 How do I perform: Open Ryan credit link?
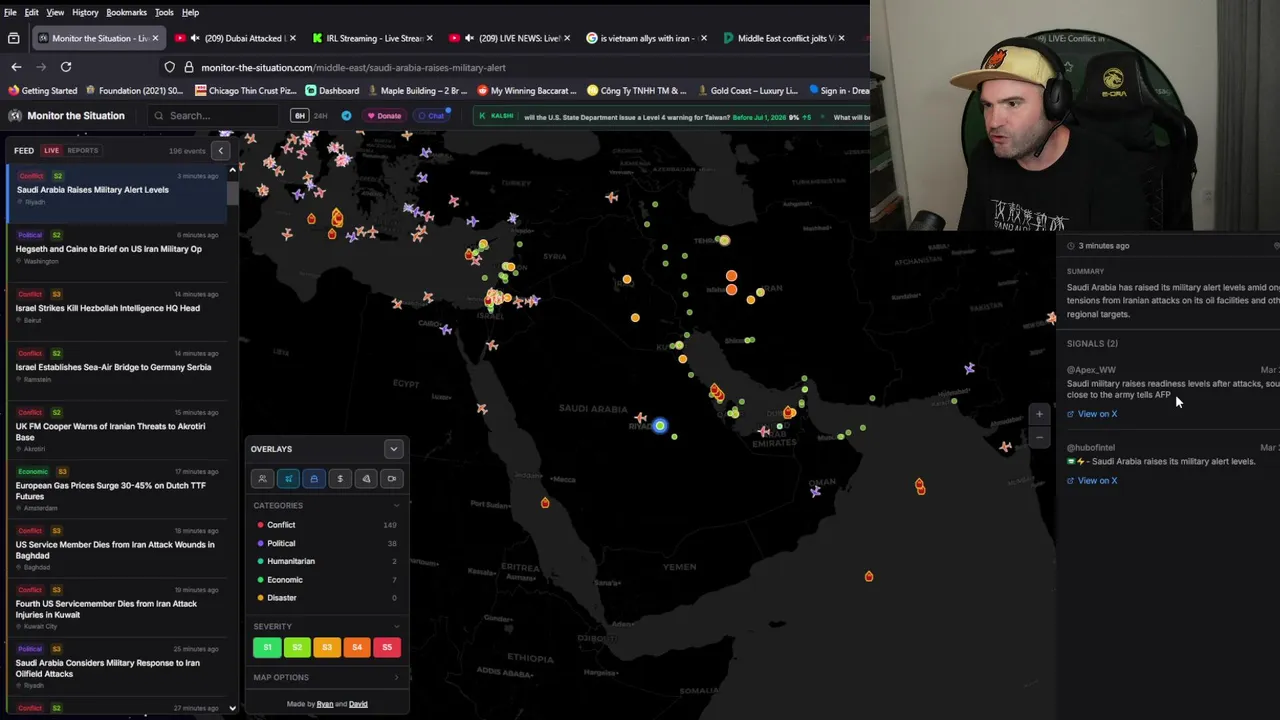pyautogui.click(x=324, y=704)
